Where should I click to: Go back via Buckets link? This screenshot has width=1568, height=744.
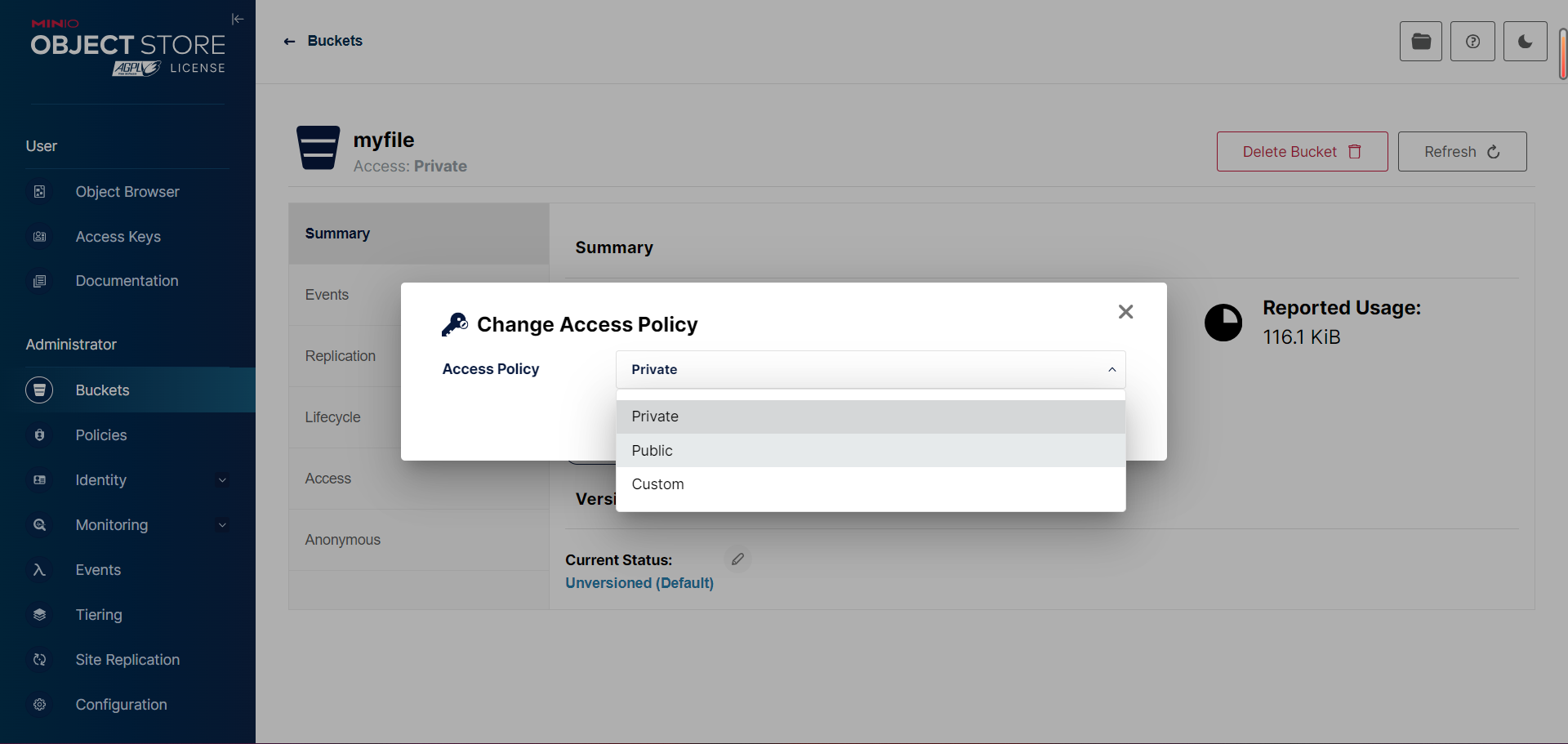coord(335,41)
